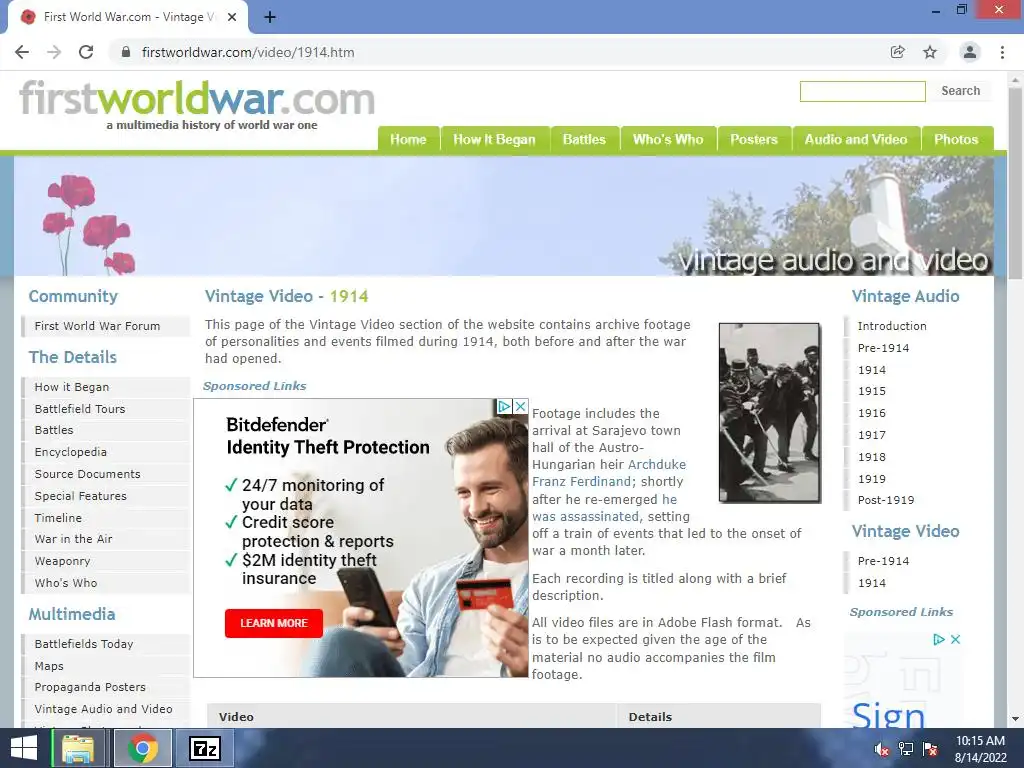1024x768 pixels.
Task: Open the How It Began tab
Action: [494, 139]
